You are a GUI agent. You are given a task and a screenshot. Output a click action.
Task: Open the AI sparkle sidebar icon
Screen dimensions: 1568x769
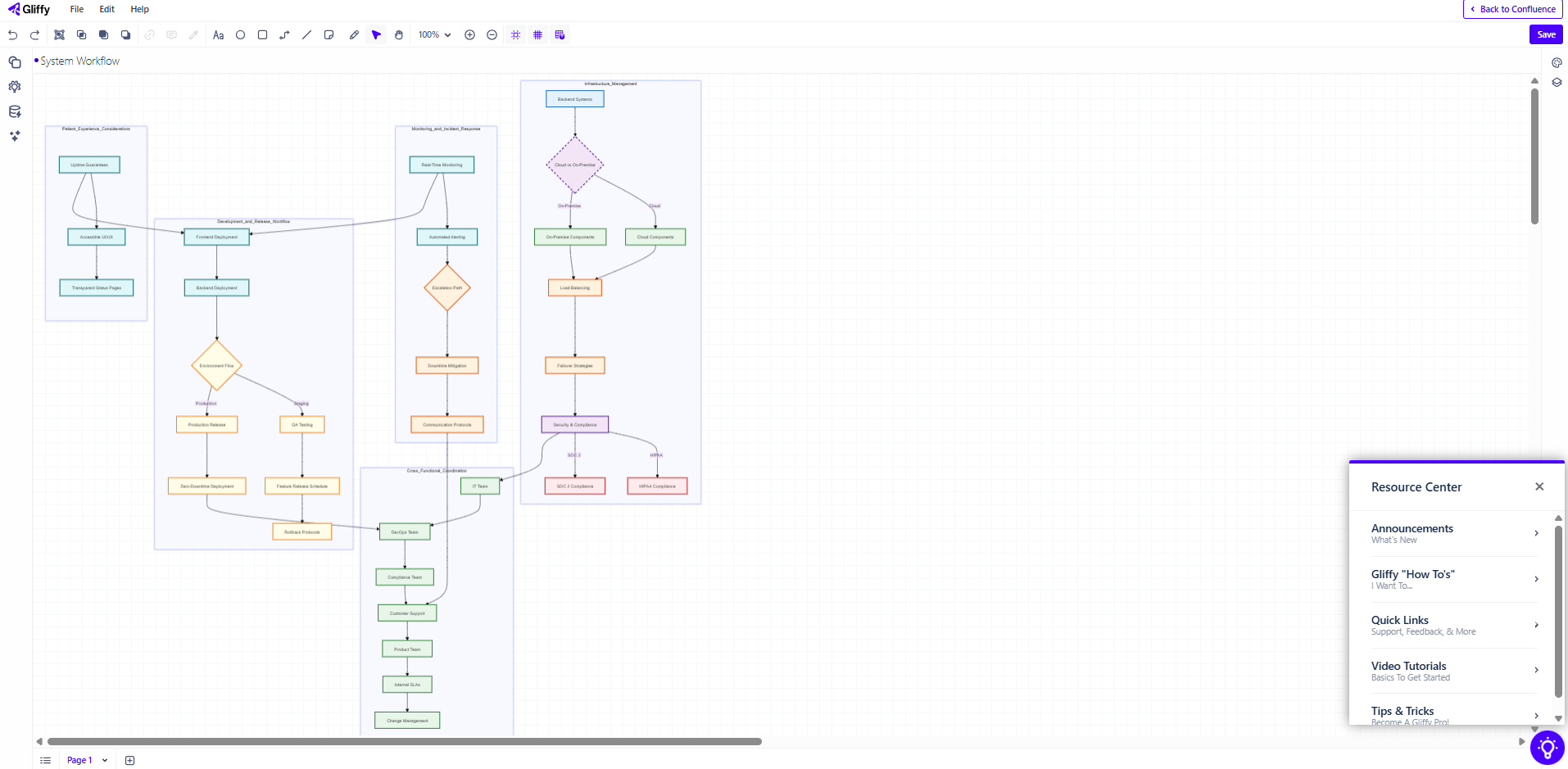[15, 136]
